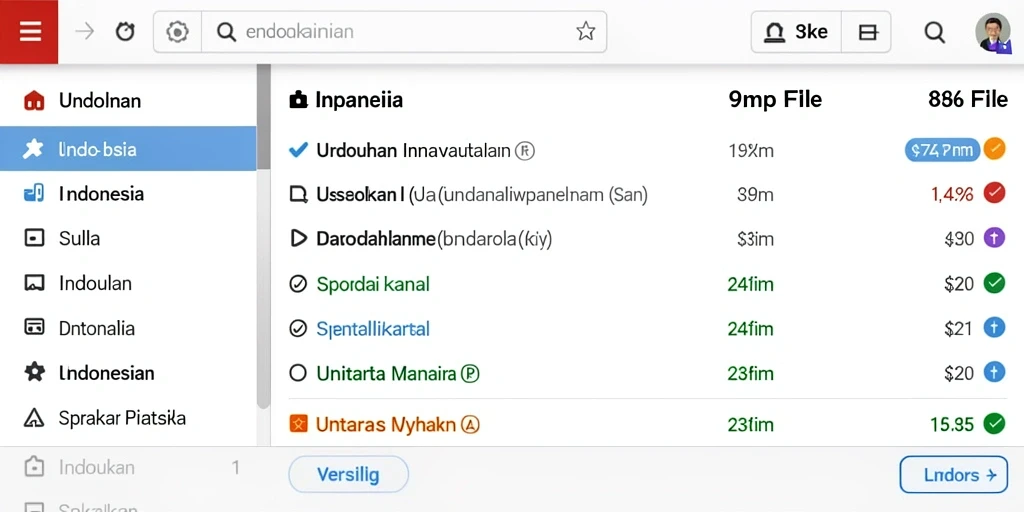The width and height of the screenshot is (1024, 512).
Task: Expand the Usseokan row square toggle
Action: [298, 194]
